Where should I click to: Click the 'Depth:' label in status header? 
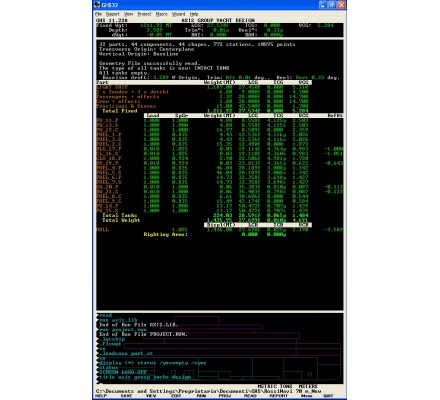pos(118,30)
